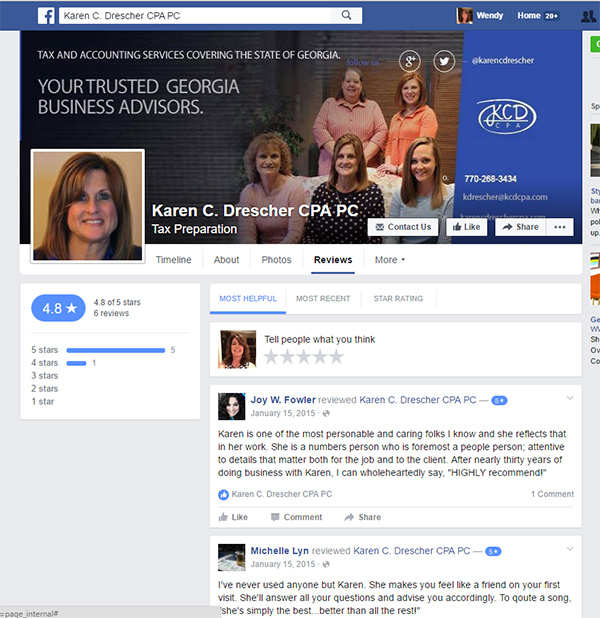This screenshot has width=600, height=618.
Task: Click globe privacy icon on Joy's review
Action: (326, 413)
